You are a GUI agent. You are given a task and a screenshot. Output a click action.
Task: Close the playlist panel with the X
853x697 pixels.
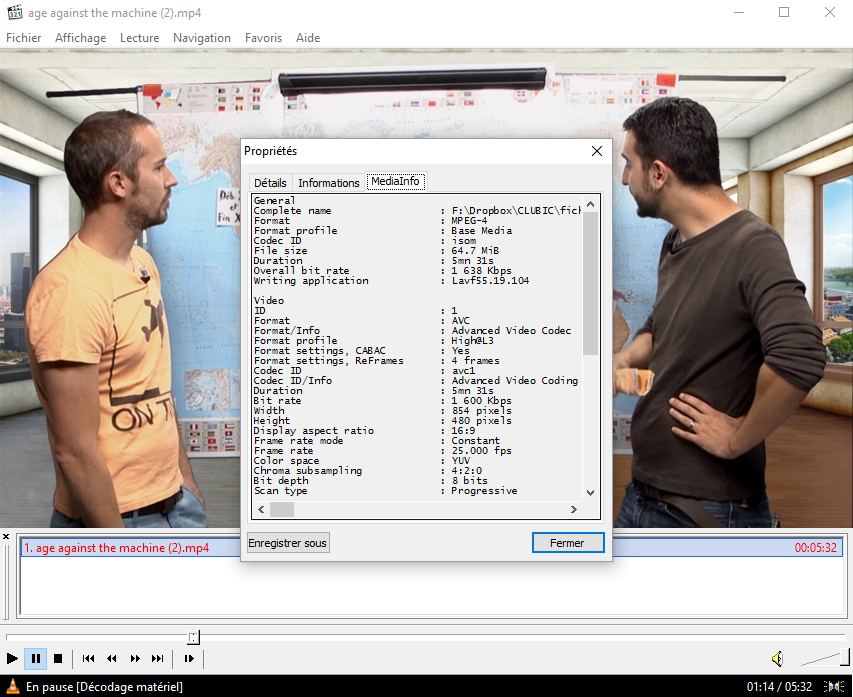(x=6, y=537)
